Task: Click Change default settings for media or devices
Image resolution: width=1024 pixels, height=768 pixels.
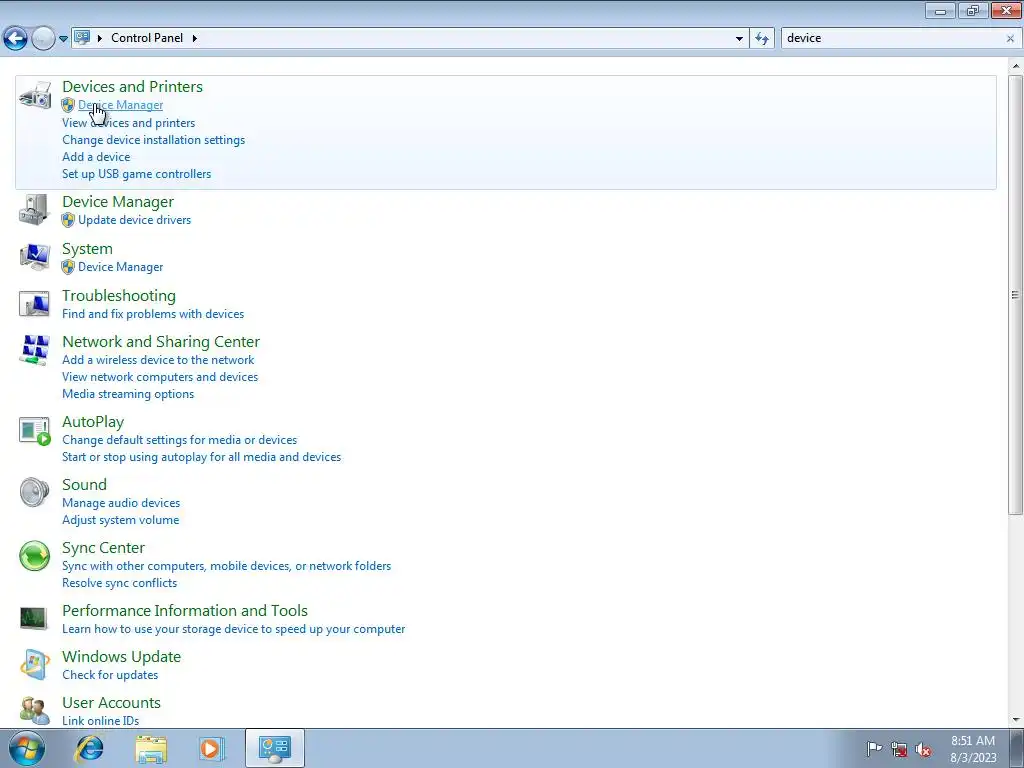Action: coord(180,440)
